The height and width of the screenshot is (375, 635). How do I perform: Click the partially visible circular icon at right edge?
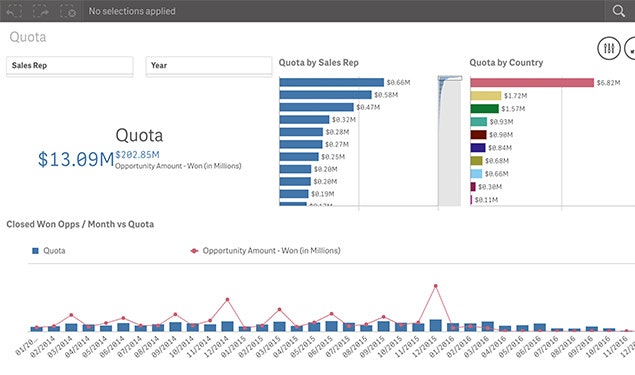630,48
